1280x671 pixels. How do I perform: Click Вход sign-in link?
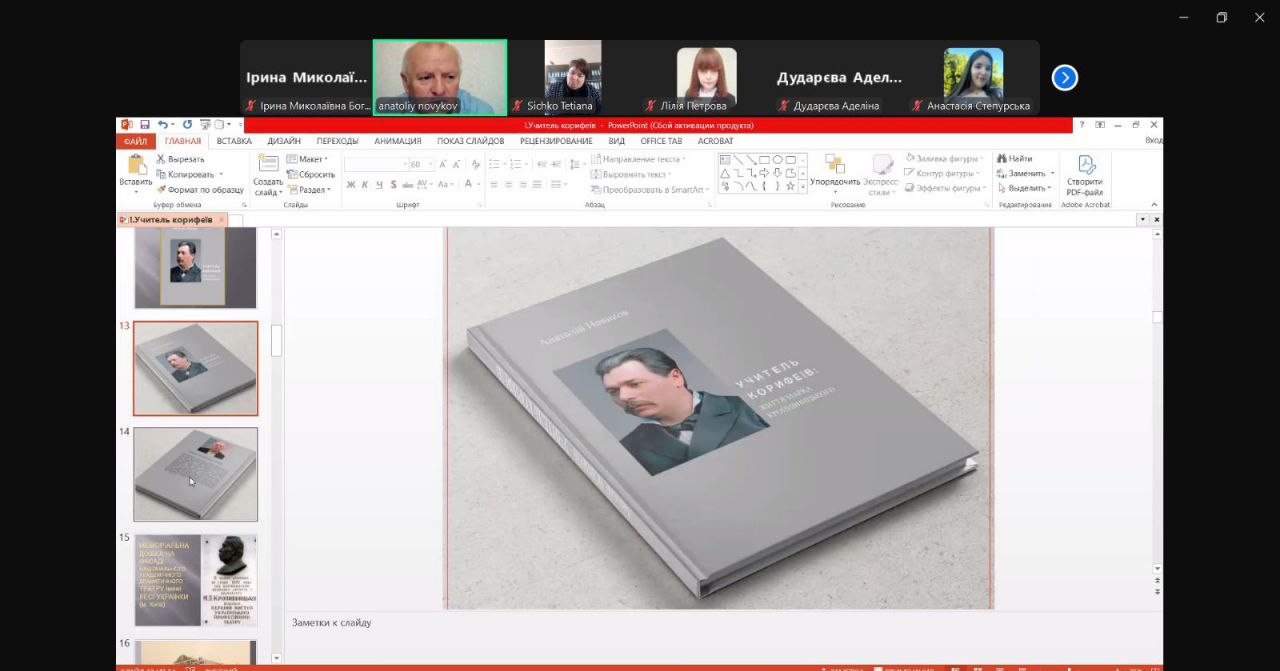click(1153, 141)
